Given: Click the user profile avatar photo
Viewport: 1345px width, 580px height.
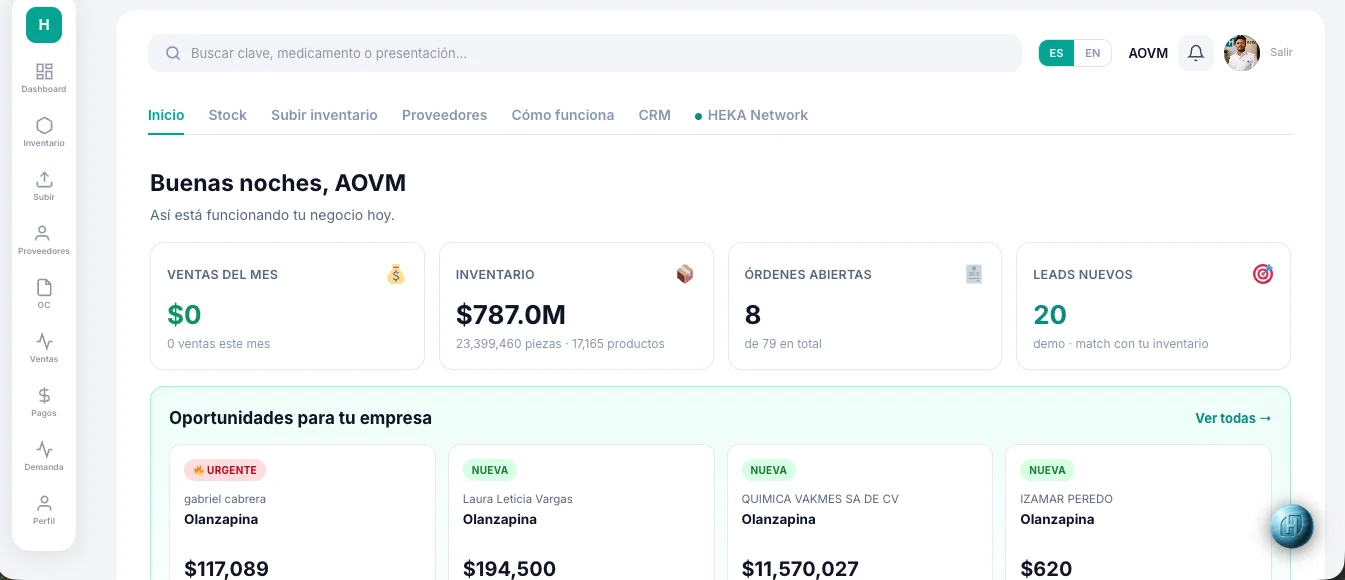Looking at the screenshot, I should [1242, 53].
